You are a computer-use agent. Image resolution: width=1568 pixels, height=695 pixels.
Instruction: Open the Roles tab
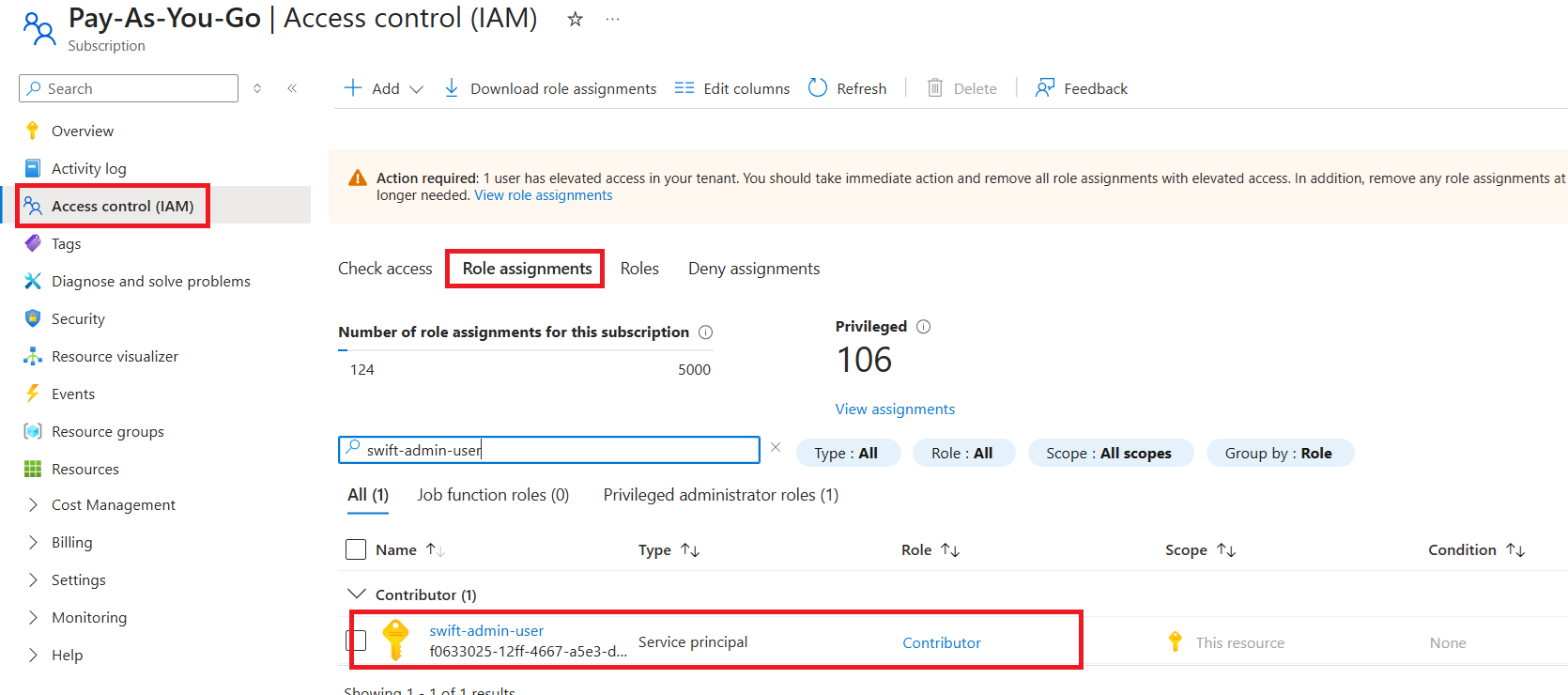click(x=639, y=269)
